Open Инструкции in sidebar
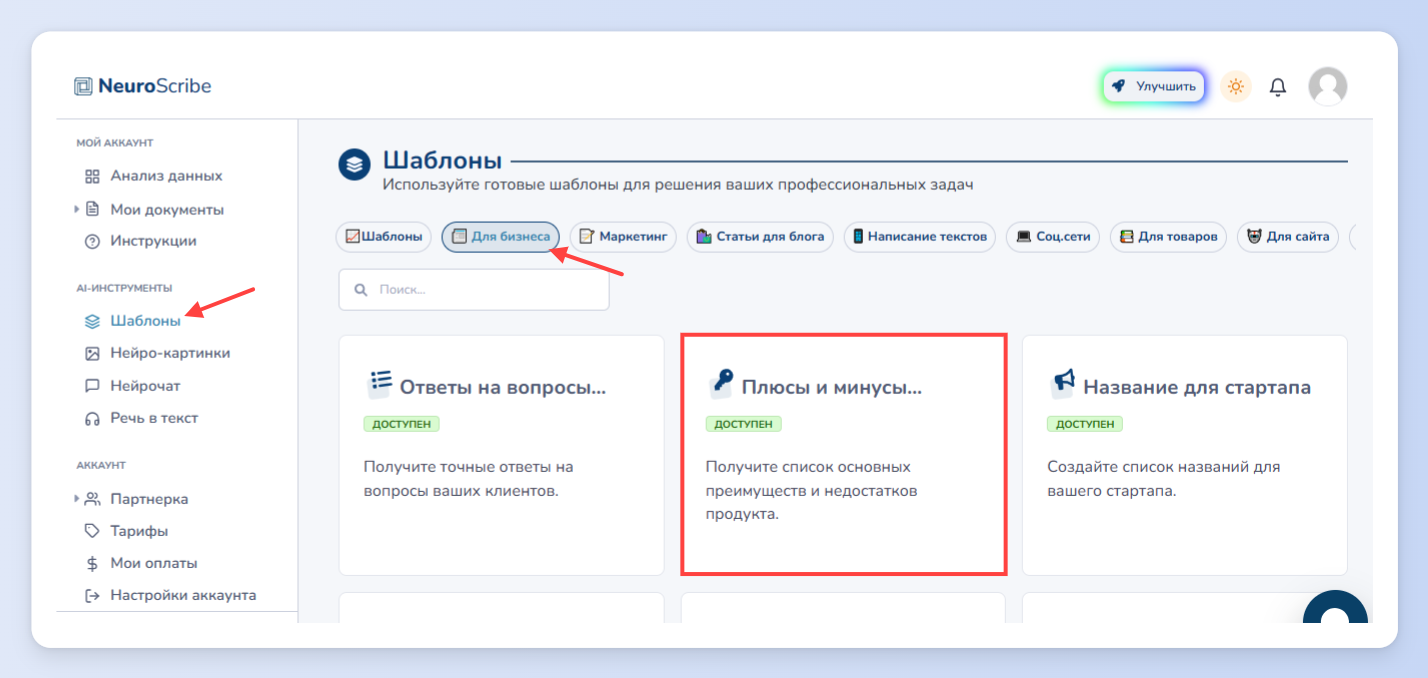This screenshot has width=1428, height=678. (x=153, y=241)
